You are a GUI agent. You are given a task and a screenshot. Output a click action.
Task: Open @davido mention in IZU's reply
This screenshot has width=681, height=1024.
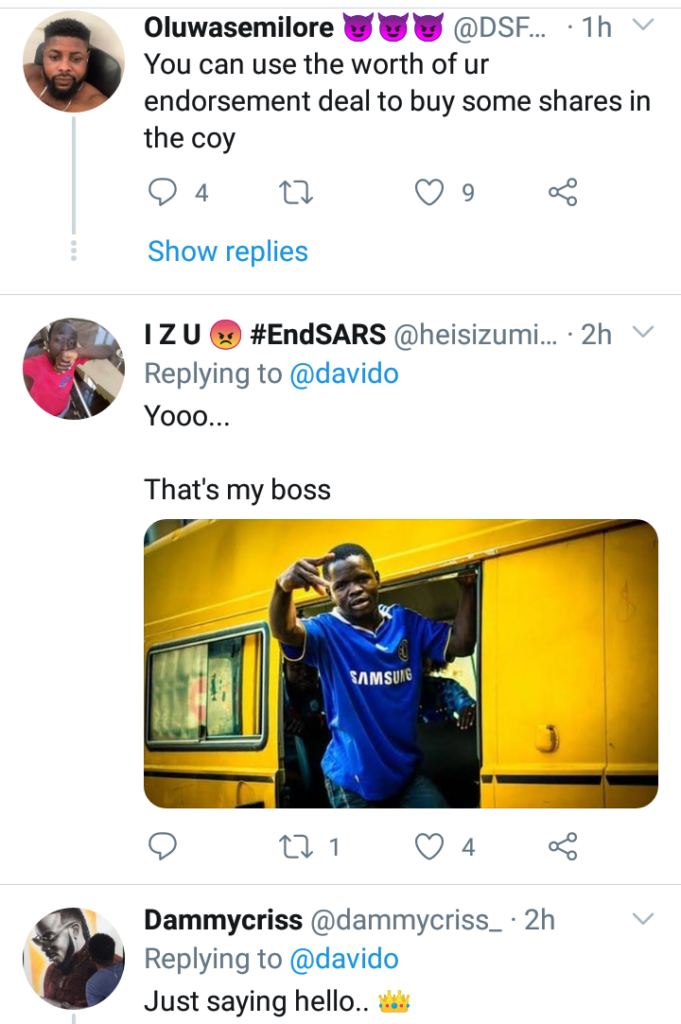pos(344,373)
